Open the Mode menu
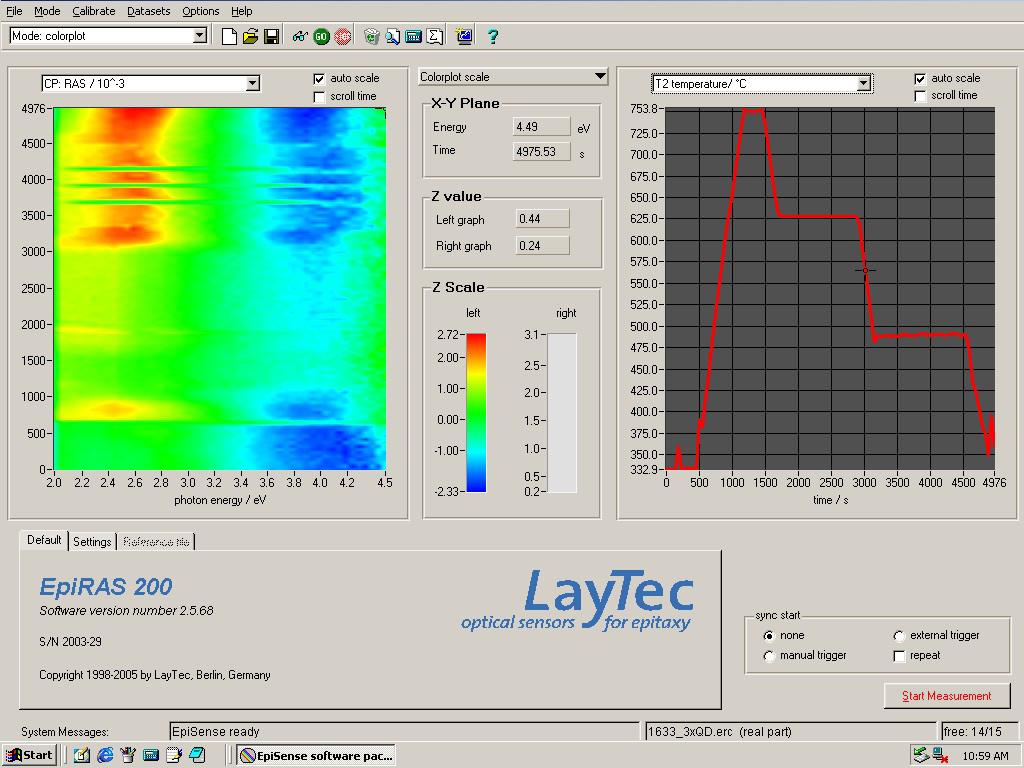Viewport: 1024px width, 768px height. (47, 11)
